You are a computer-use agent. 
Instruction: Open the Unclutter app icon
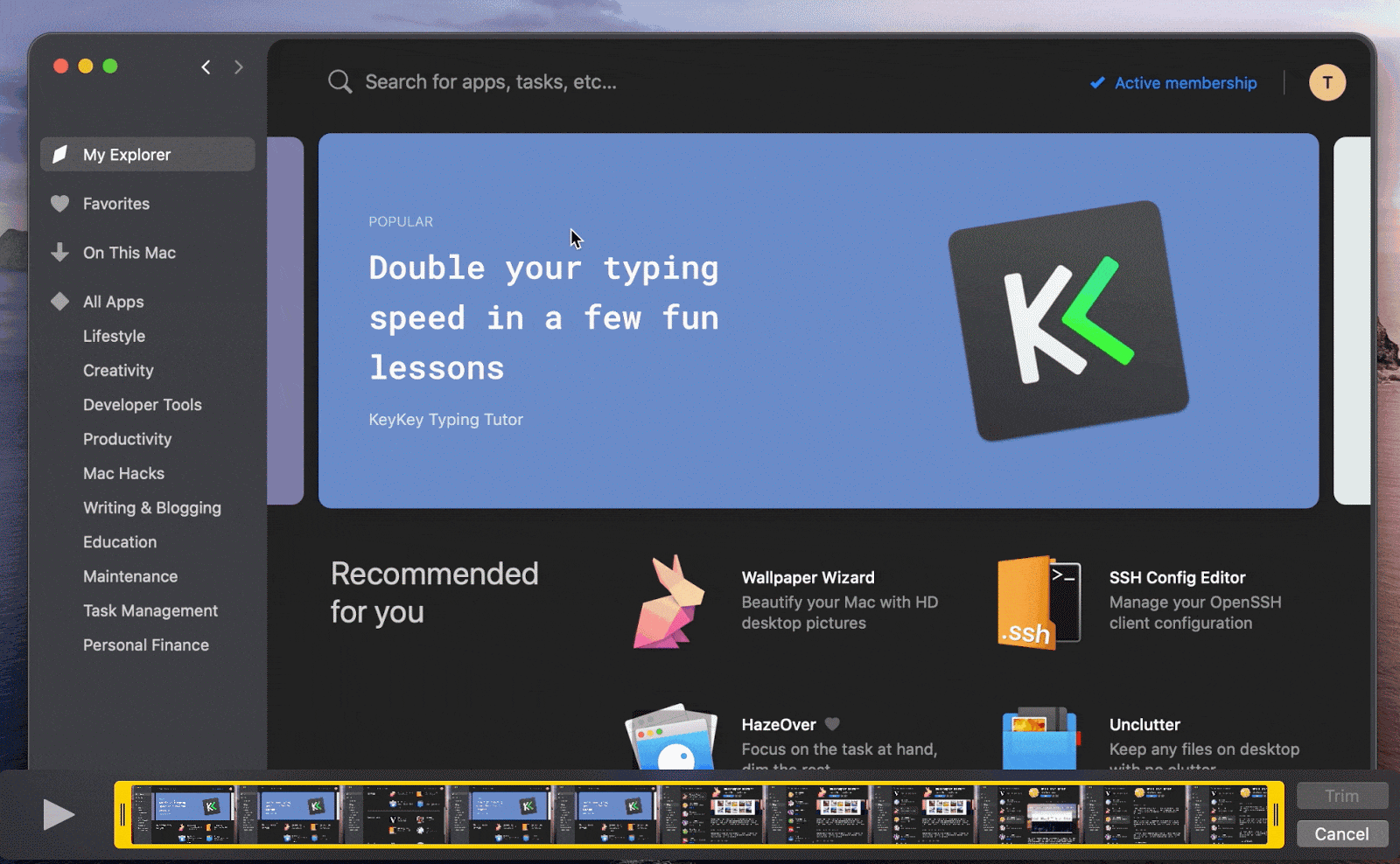tap(1039, 739)
